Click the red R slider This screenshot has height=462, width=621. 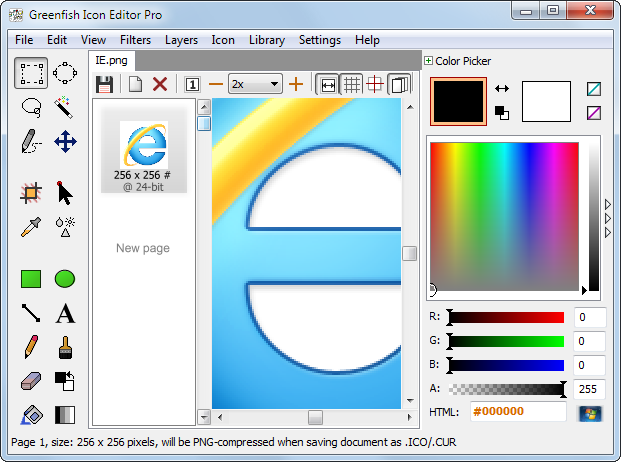[x=507, y=318]
